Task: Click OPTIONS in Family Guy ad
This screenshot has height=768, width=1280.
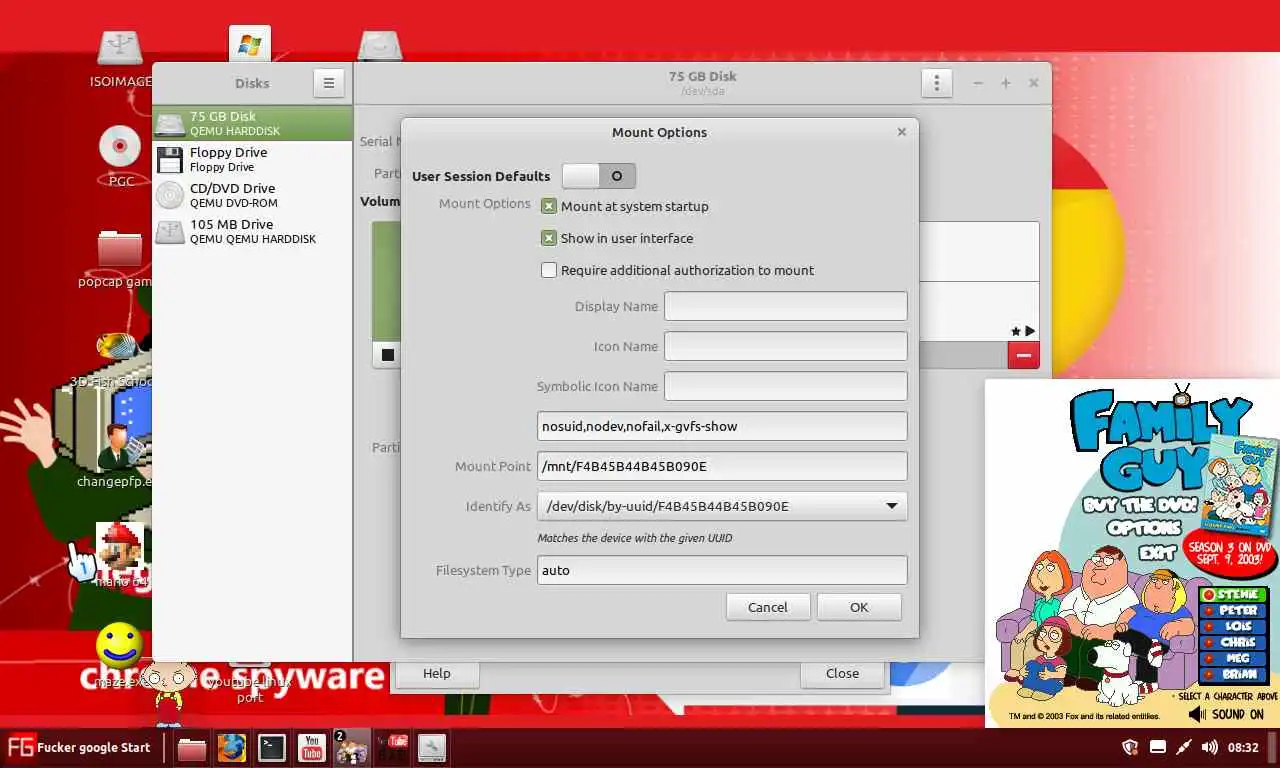Action: (x=1145, y=528)
